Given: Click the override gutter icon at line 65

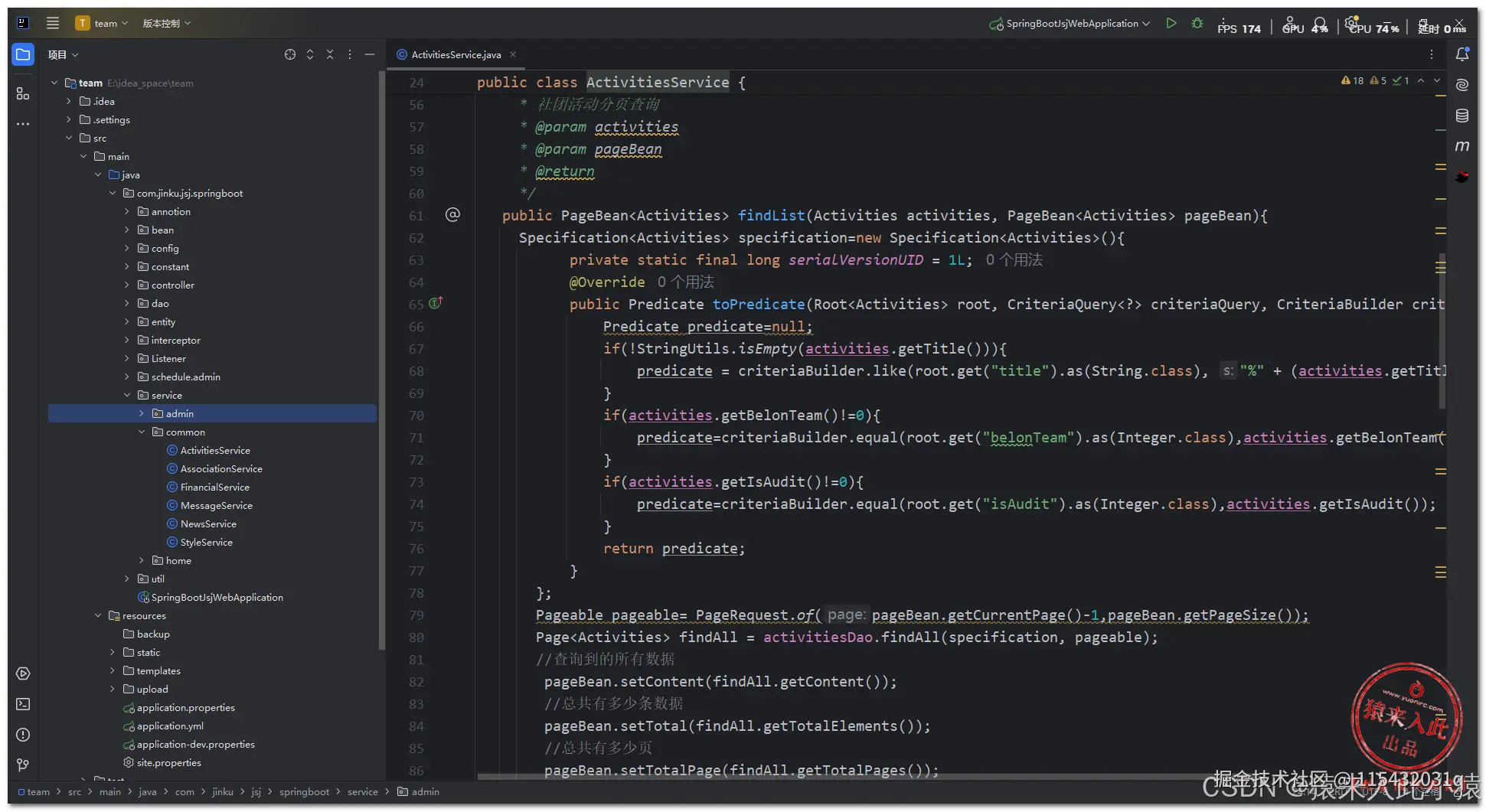Looking at the screenshot, I should click(x=436, y=303).
